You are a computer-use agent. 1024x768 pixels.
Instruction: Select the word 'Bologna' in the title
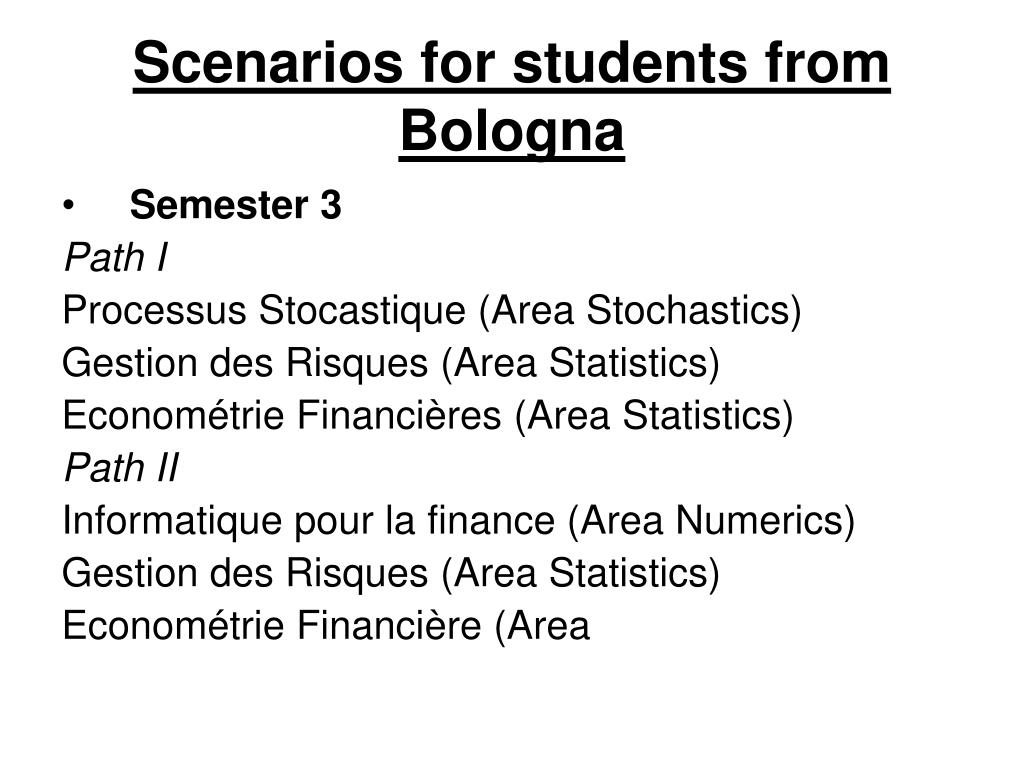pyautogui.click(x=512, y=132)
